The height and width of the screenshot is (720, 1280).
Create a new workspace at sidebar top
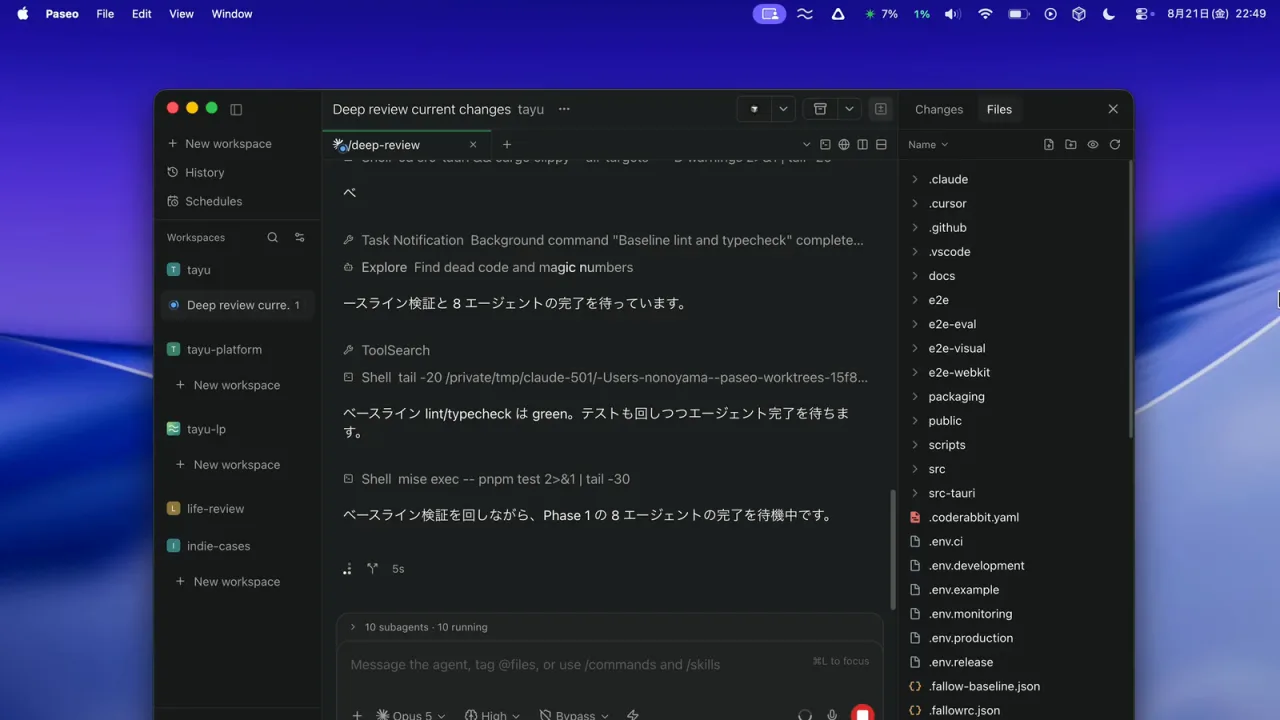pyautogui.click(x=219, y=144)
